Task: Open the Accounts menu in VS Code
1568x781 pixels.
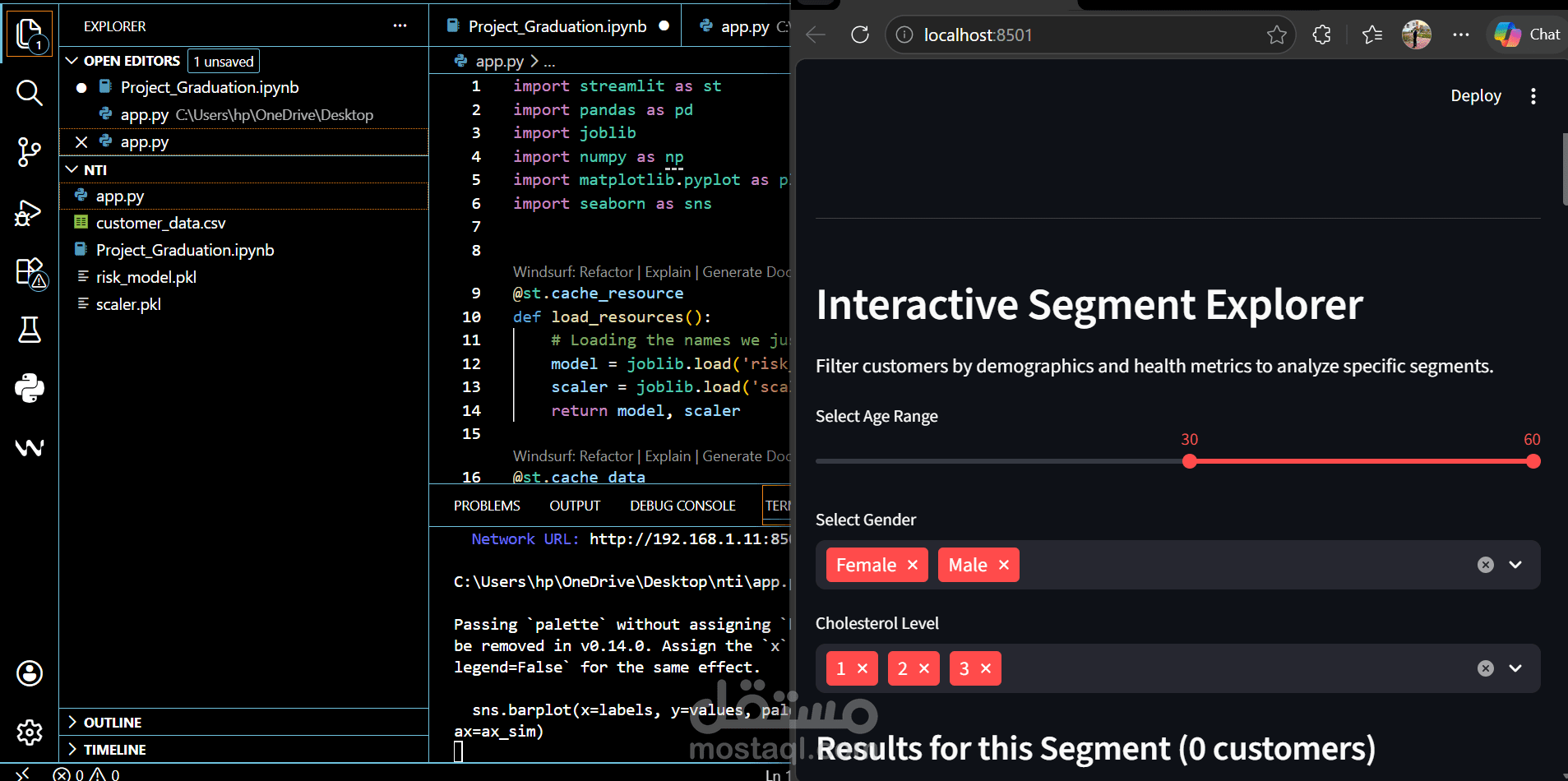Action: coord(30,673)
